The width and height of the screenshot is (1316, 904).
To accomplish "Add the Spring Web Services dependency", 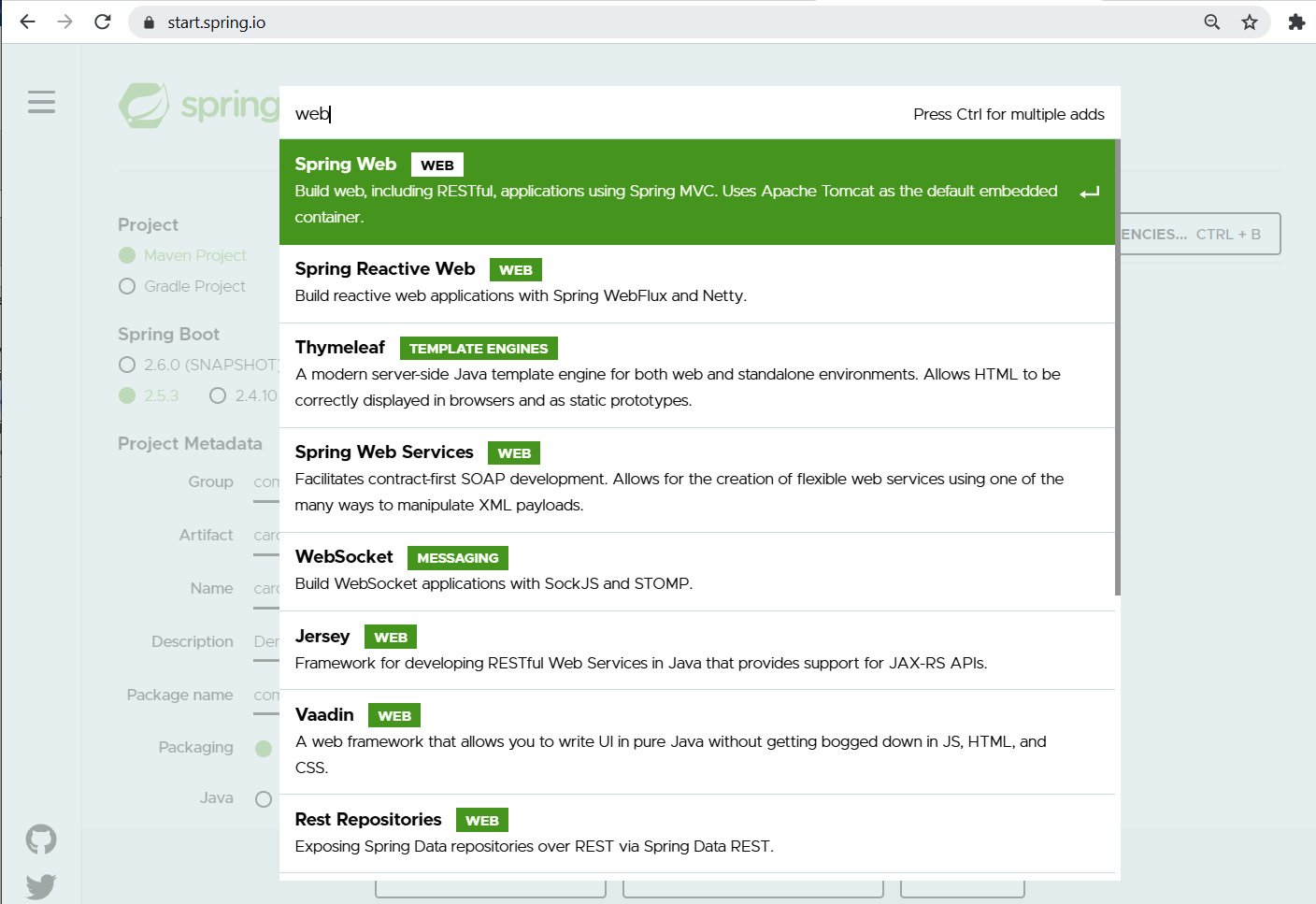I will 697,480.
